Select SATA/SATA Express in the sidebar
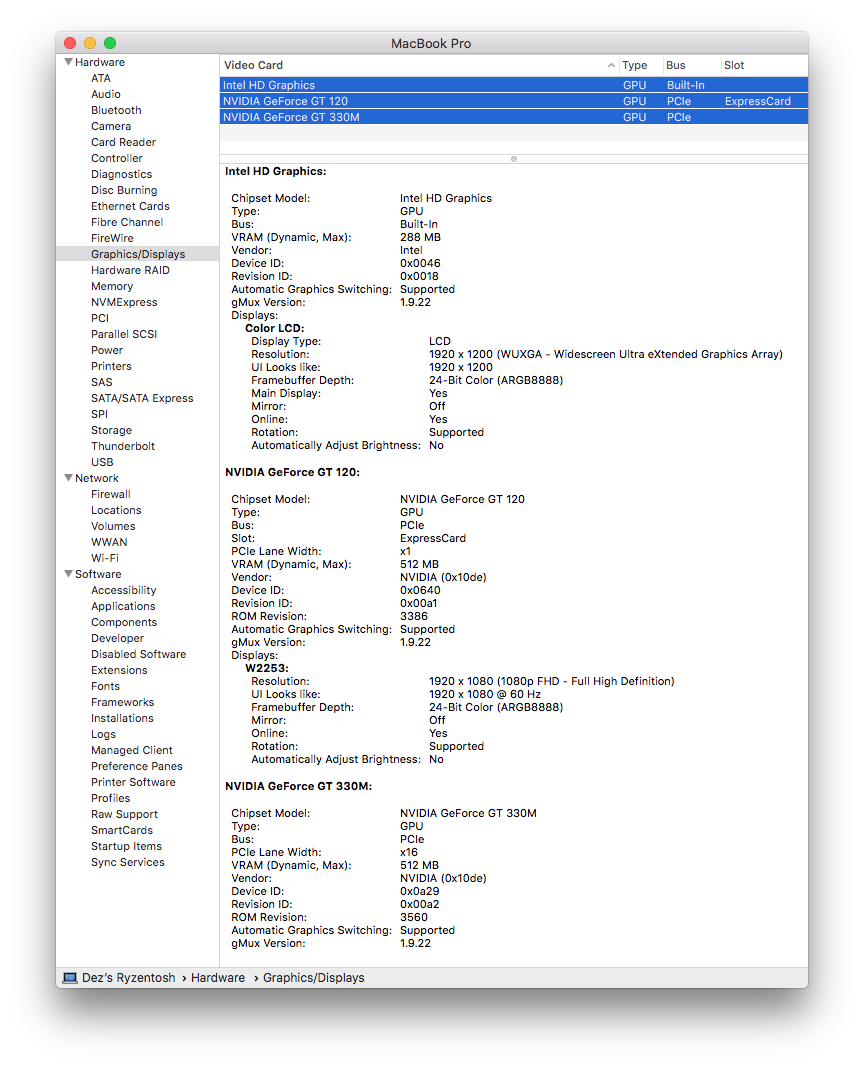Screen dimensions: 864x1068 142,398
